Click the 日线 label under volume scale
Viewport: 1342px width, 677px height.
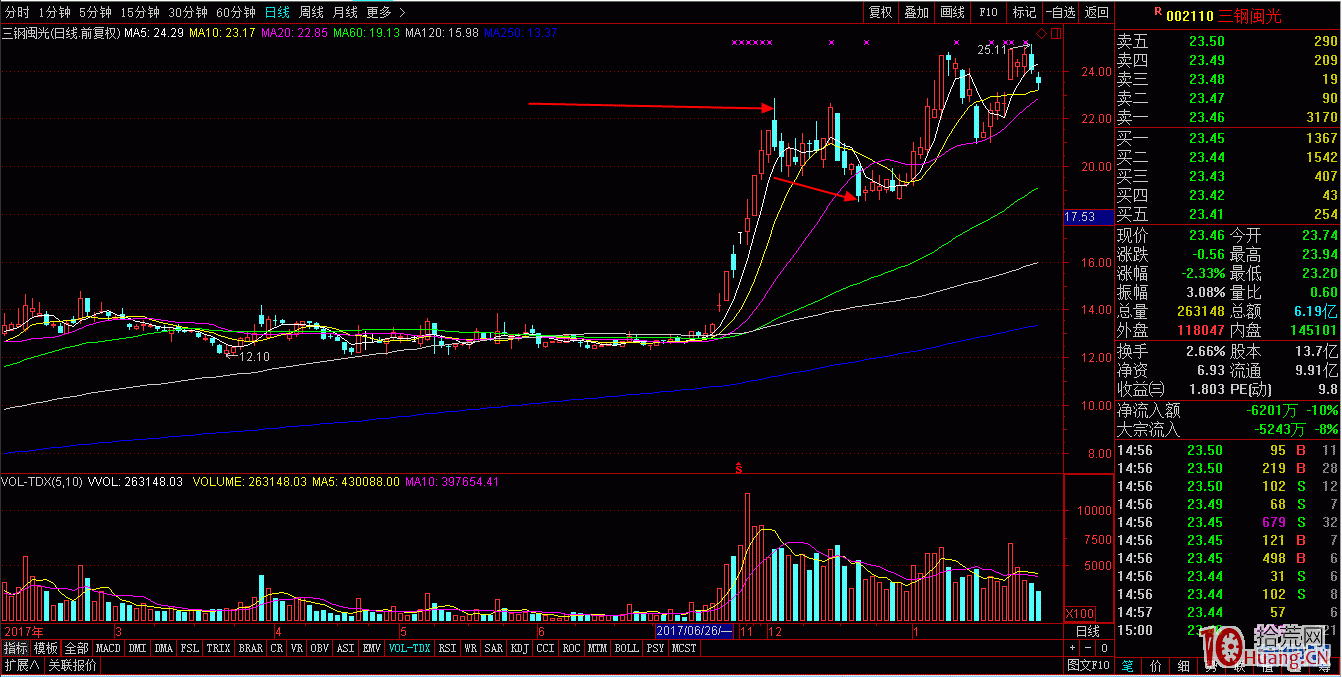1088,631
